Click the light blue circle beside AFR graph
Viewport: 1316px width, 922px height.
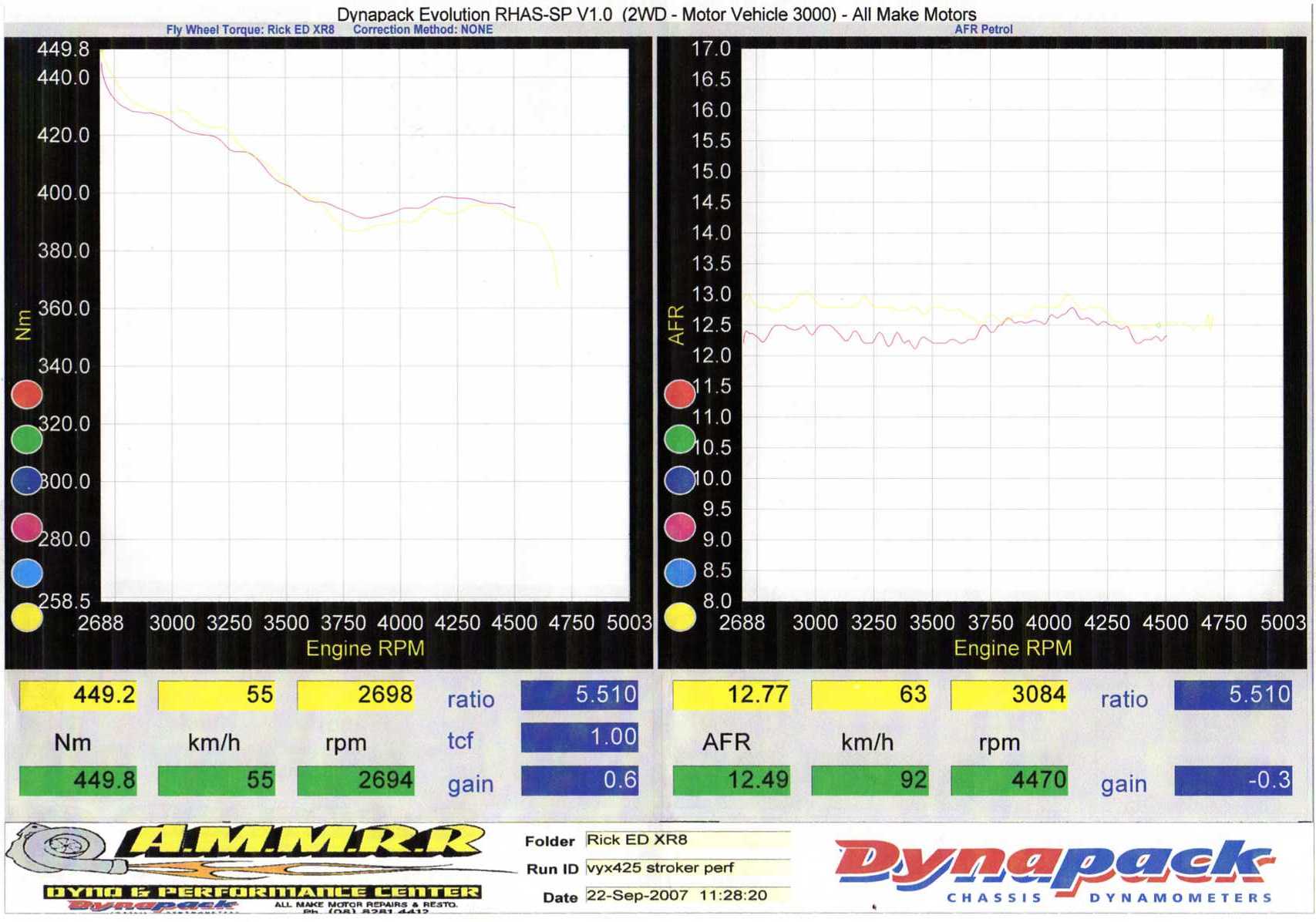(x=679, y=573)
